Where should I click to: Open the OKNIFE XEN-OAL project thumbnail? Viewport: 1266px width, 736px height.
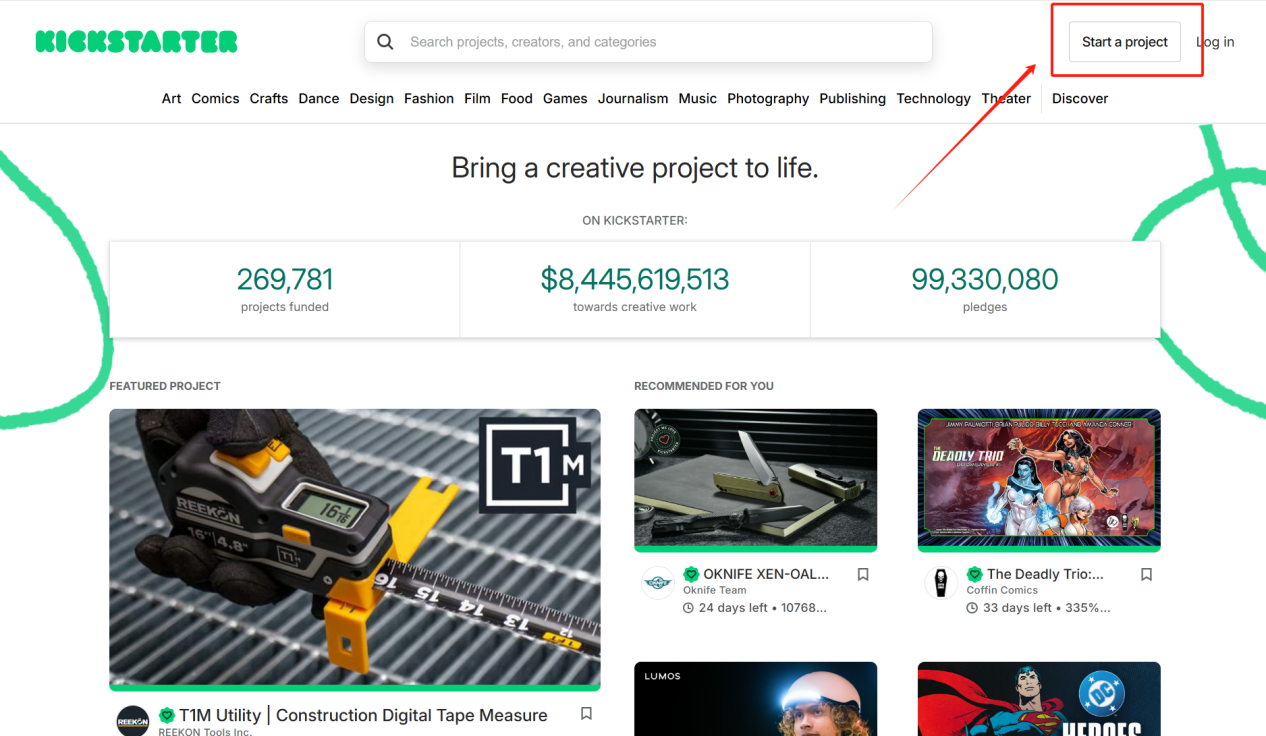click(x=755, y=478)
